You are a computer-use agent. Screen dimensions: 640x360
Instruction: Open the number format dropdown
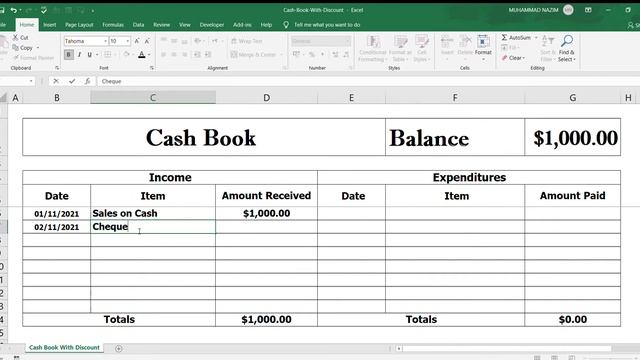348,41
